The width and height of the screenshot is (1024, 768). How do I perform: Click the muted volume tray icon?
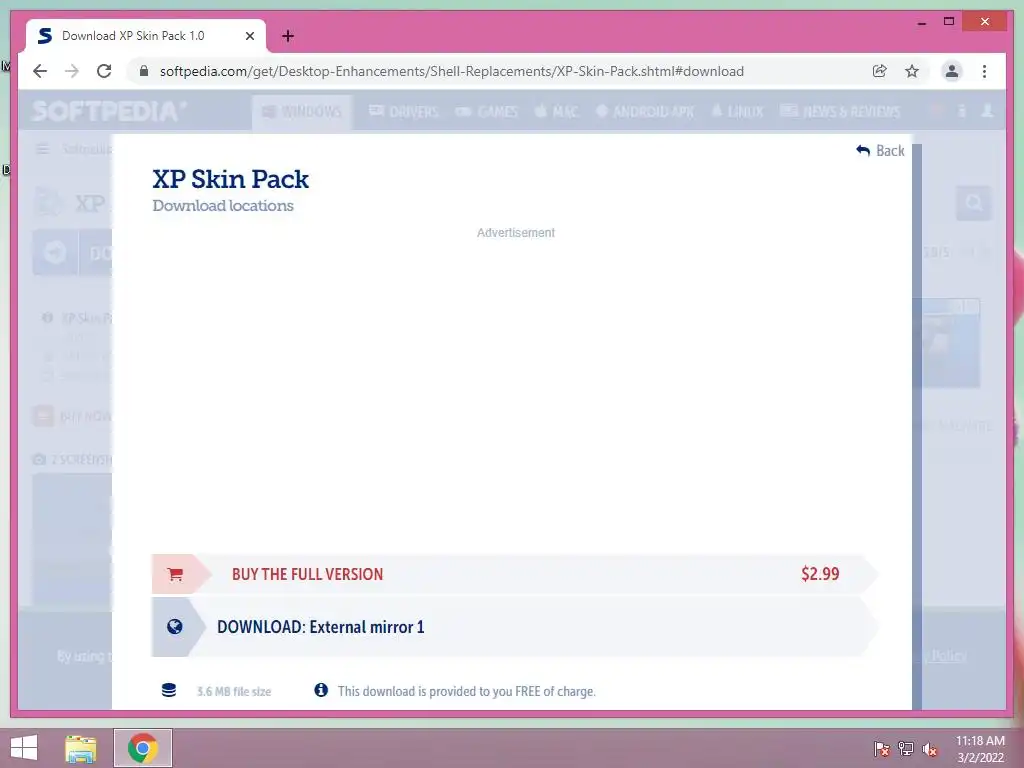point(930,750)
